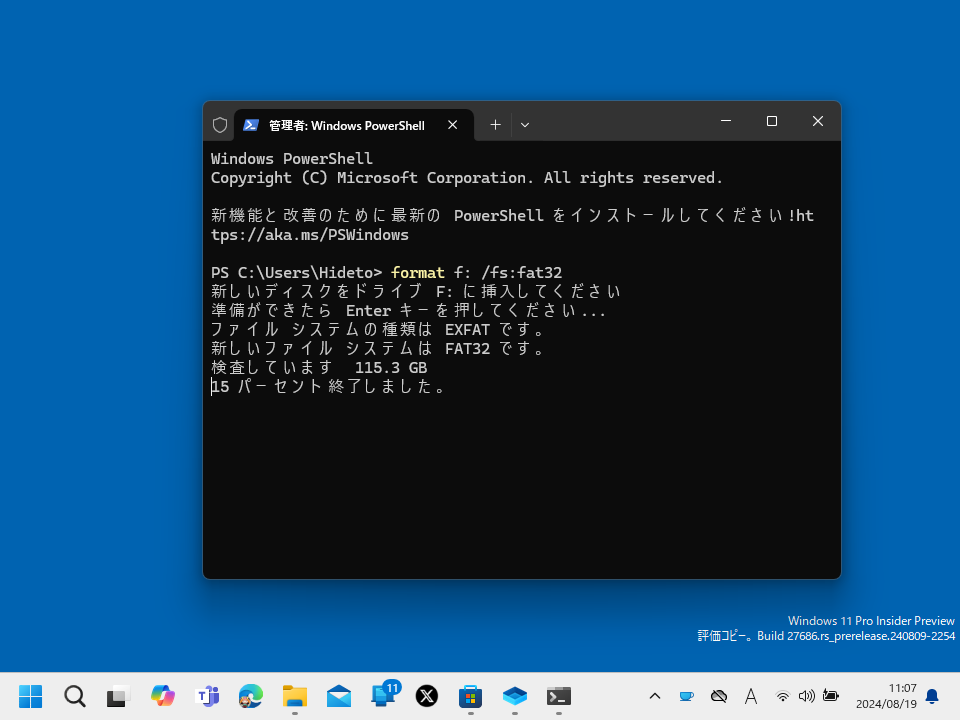Image resolution: width=960 pixels, height=720 pixels.
Task: Open Microsoft Edge from the taskbar
Action: [x=250, y=696]
